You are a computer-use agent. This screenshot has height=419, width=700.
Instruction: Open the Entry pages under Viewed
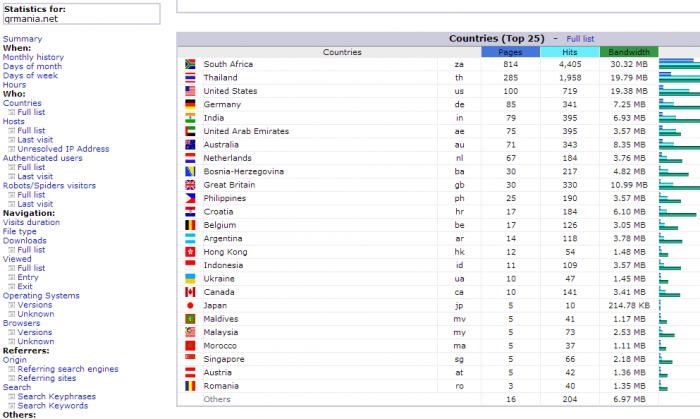point(28,277)
